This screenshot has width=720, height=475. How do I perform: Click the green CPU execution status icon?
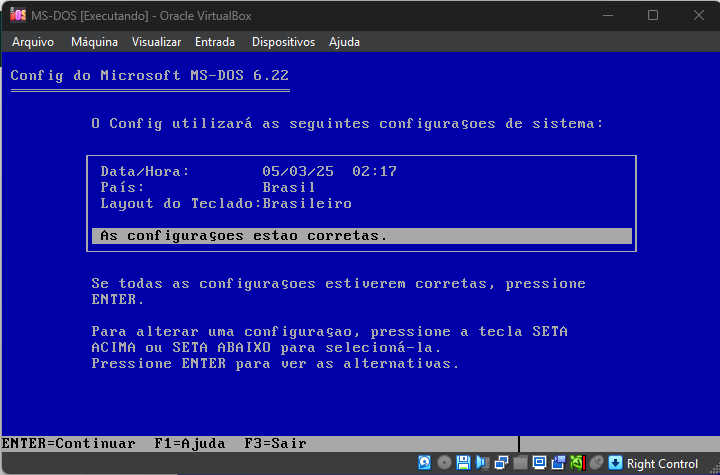pos(578,463)
